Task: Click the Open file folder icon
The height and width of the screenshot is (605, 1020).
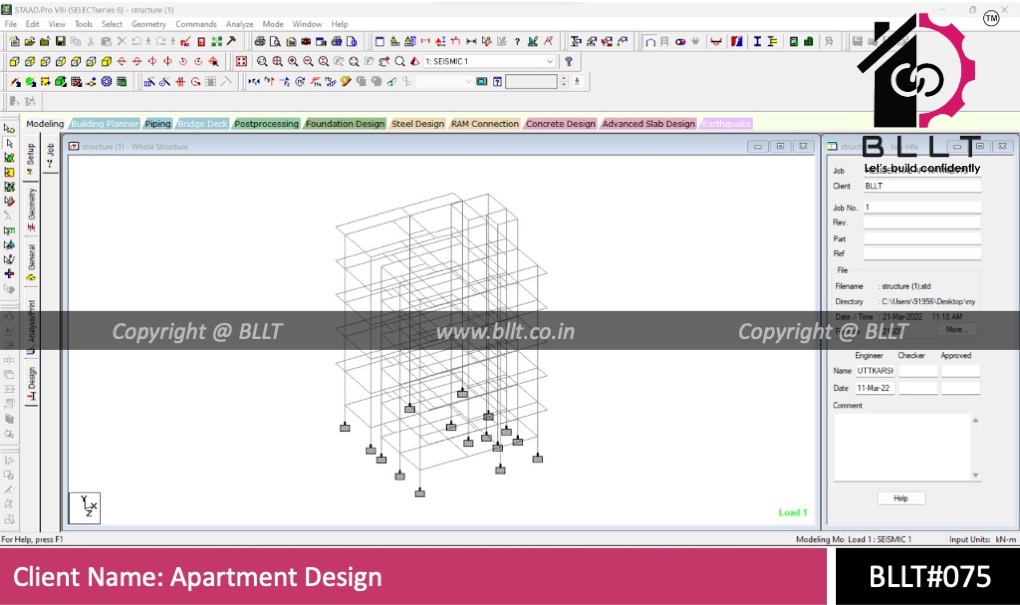Action: click(29, 42)
